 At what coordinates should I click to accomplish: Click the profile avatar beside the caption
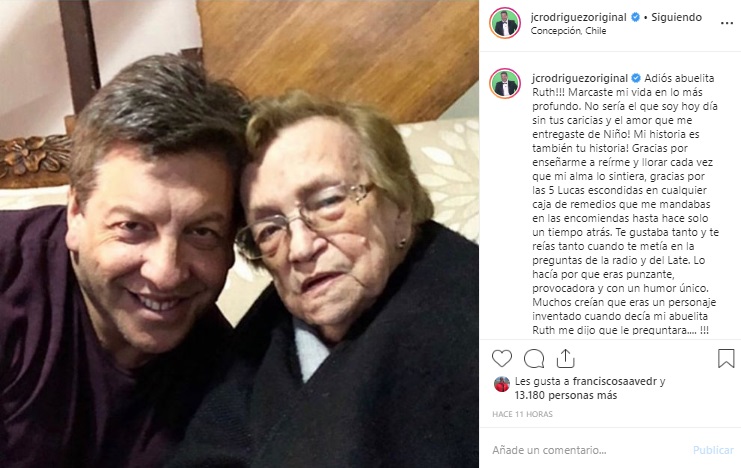(x=505, y=84)
